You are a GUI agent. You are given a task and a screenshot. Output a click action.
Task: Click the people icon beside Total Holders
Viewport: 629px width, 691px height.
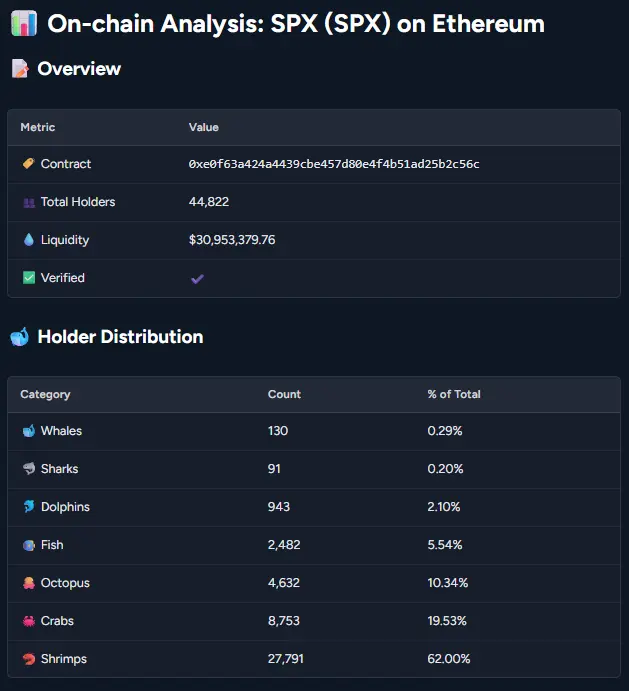coord(29,202)
